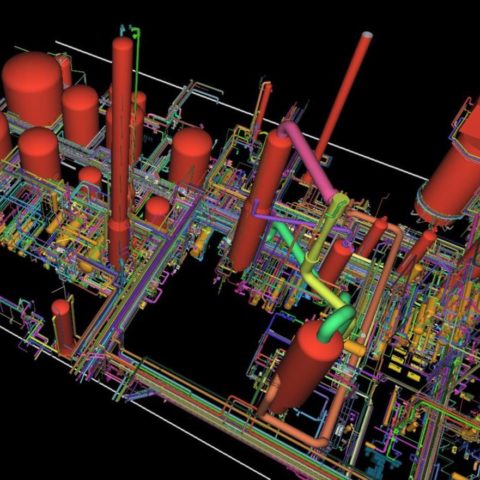480x480 pixels.
Task: Select the small isolated red tank beside rack
Action: click(63, 328)
